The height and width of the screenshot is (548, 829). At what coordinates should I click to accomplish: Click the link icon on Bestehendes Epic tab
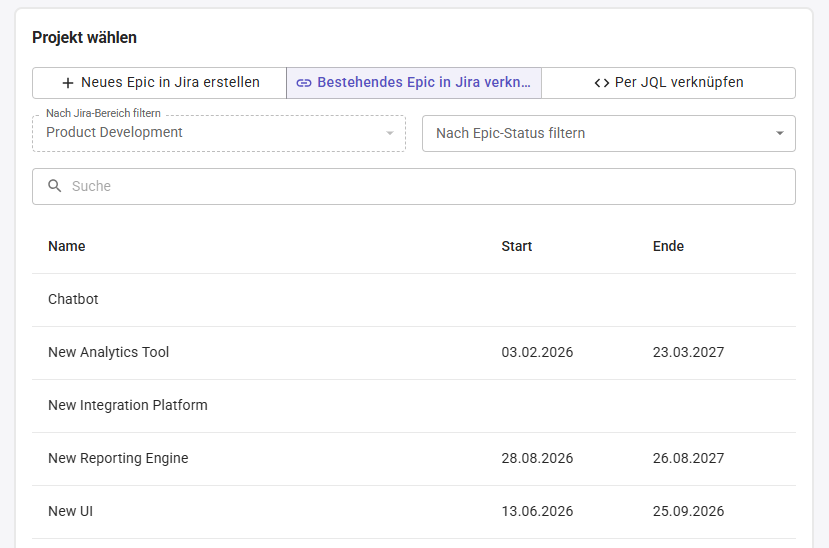tap(303, 83)
